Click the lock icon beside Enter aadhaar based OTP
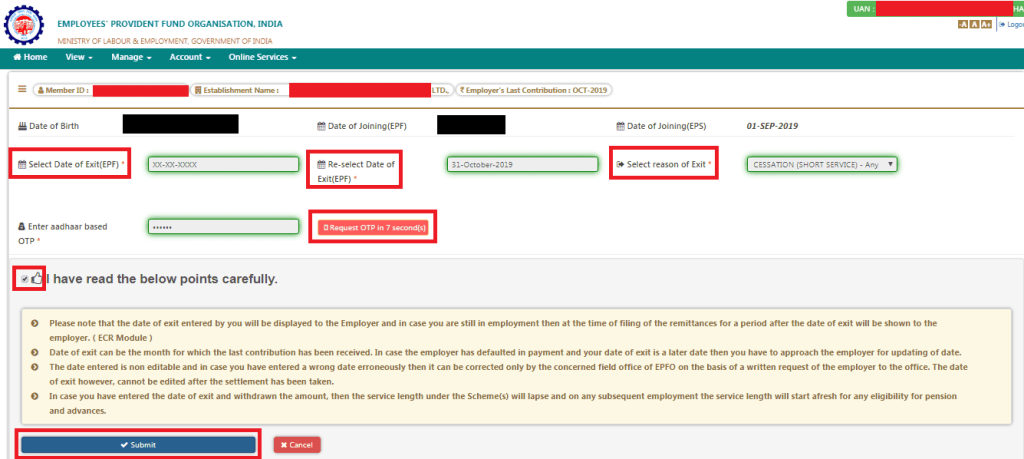Screen dimensions: 1024x459 point(22,227)
